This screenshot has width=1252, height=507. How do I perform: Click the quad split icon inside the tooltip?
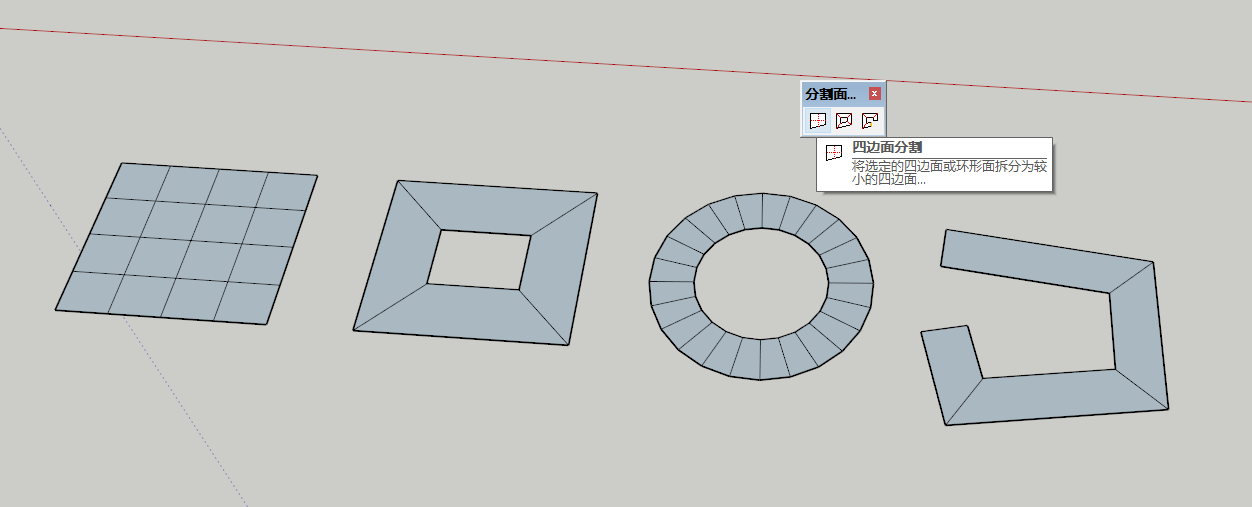point(832,153)
